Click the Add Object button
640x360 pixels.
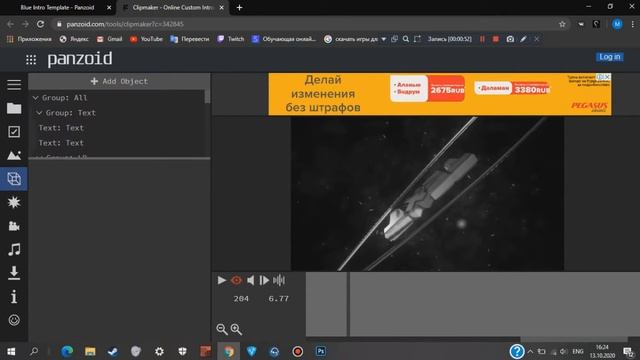click(119, 81)
